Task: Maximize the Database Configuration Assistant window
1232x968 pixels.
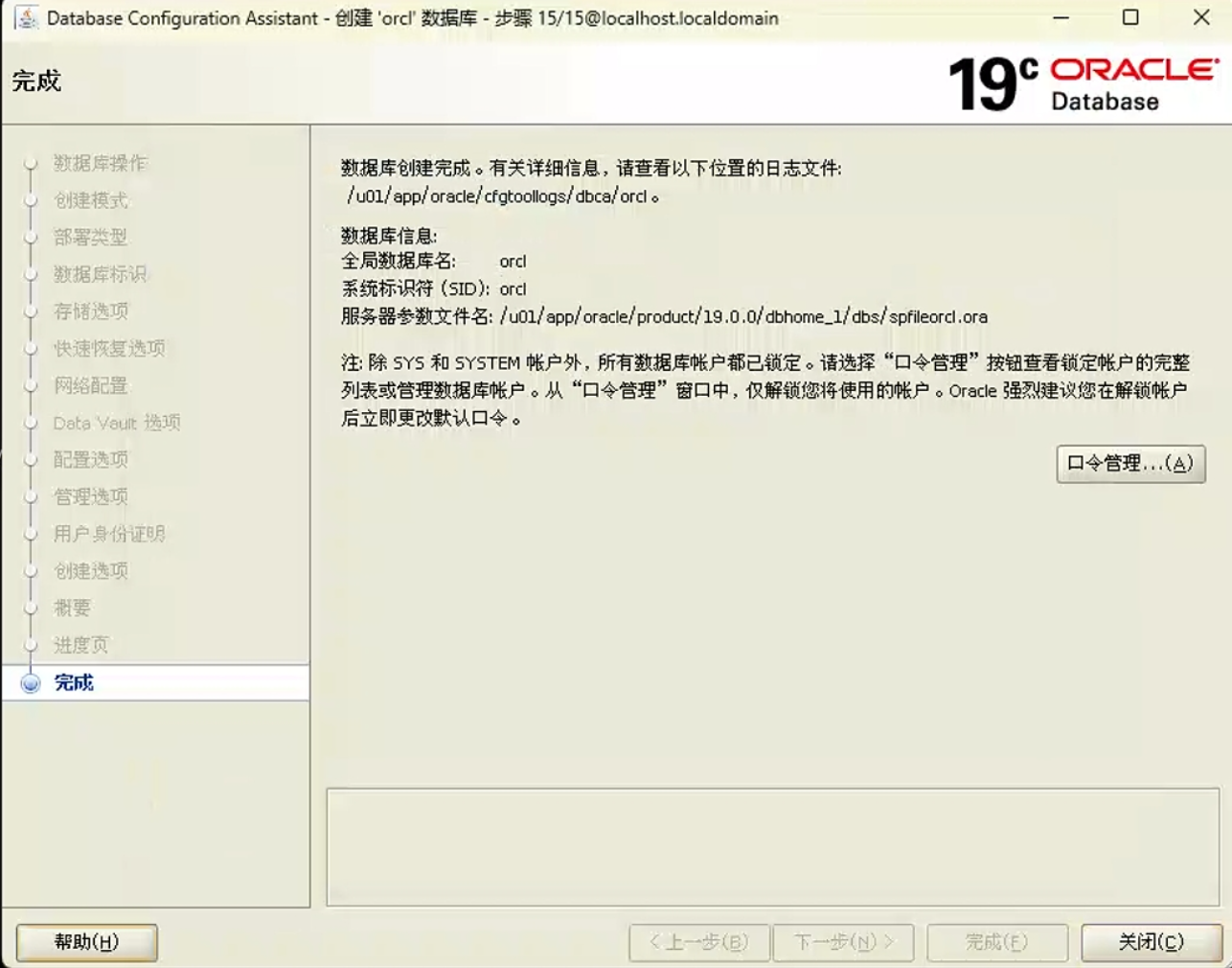Action: (1130, 18)
